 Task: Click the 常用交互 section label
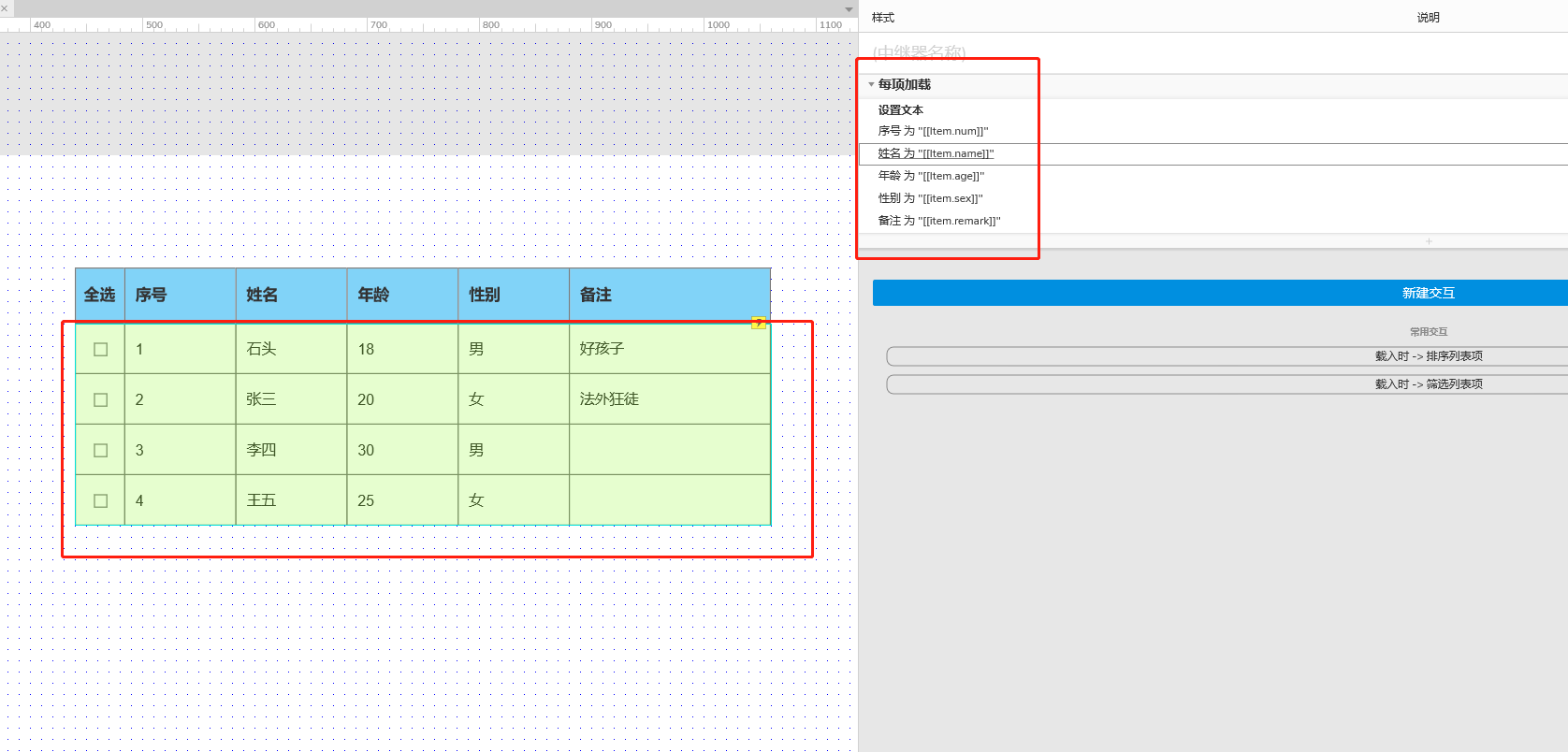[x=1429, y=332]
